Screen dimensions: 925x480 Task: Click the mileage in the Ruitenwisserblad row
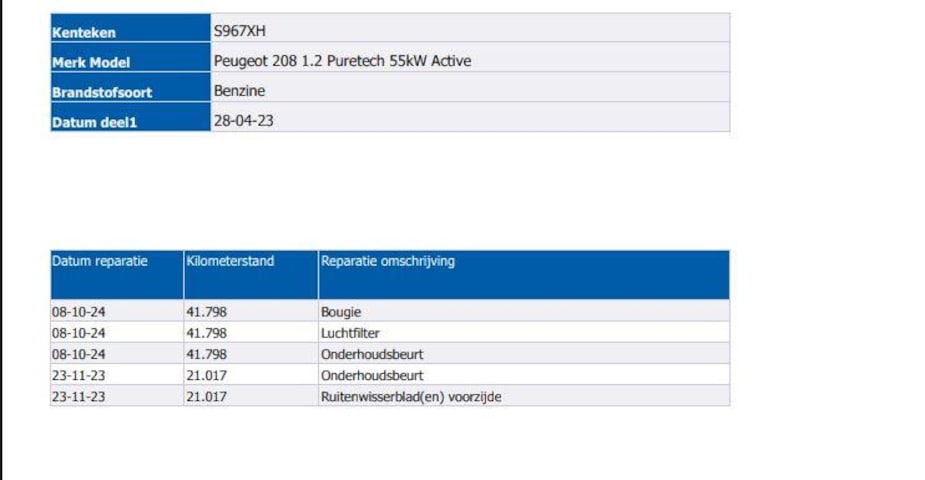click(207, 397)
